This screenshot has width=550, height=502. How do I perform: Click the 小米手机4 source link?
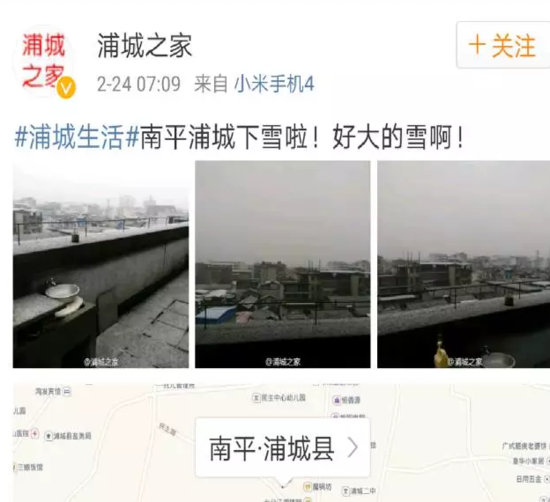click(274, 84)
